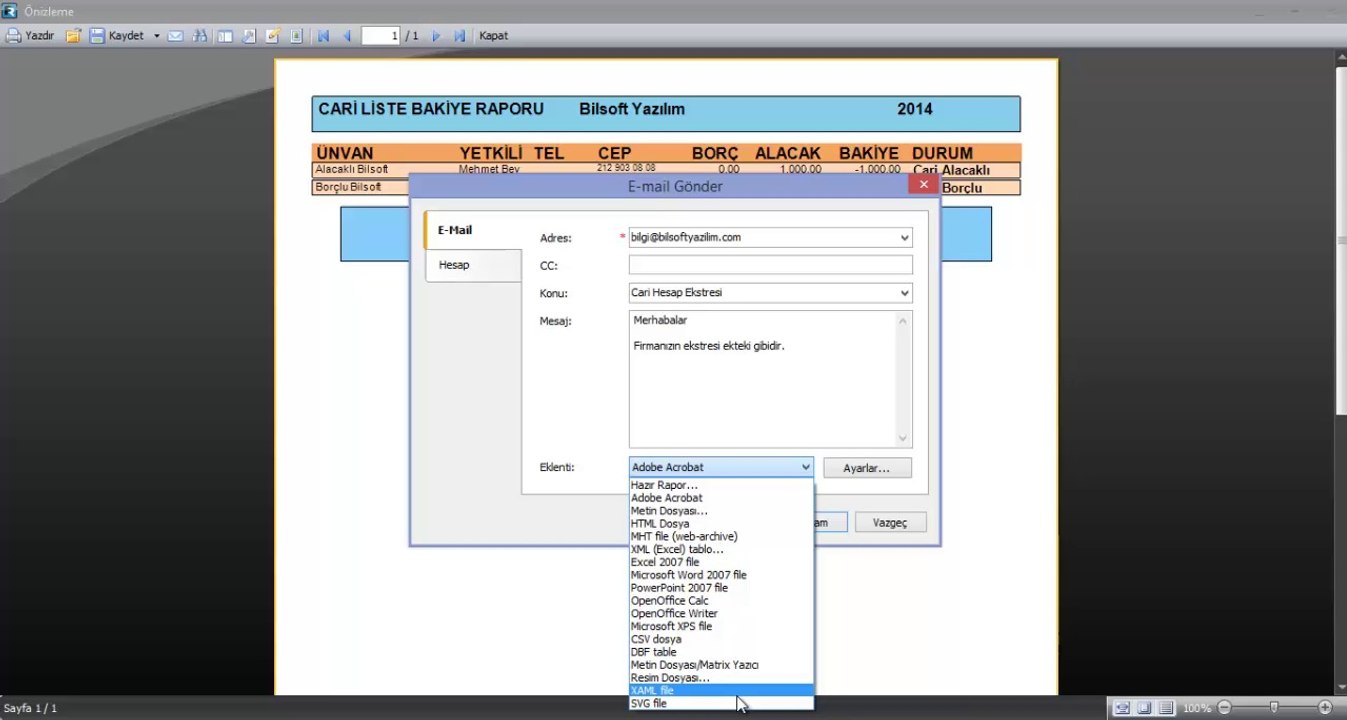Click the Mesaj box scroll-up arrow
The width and height of the screenshot is (1347, 720).
point(903,320)
